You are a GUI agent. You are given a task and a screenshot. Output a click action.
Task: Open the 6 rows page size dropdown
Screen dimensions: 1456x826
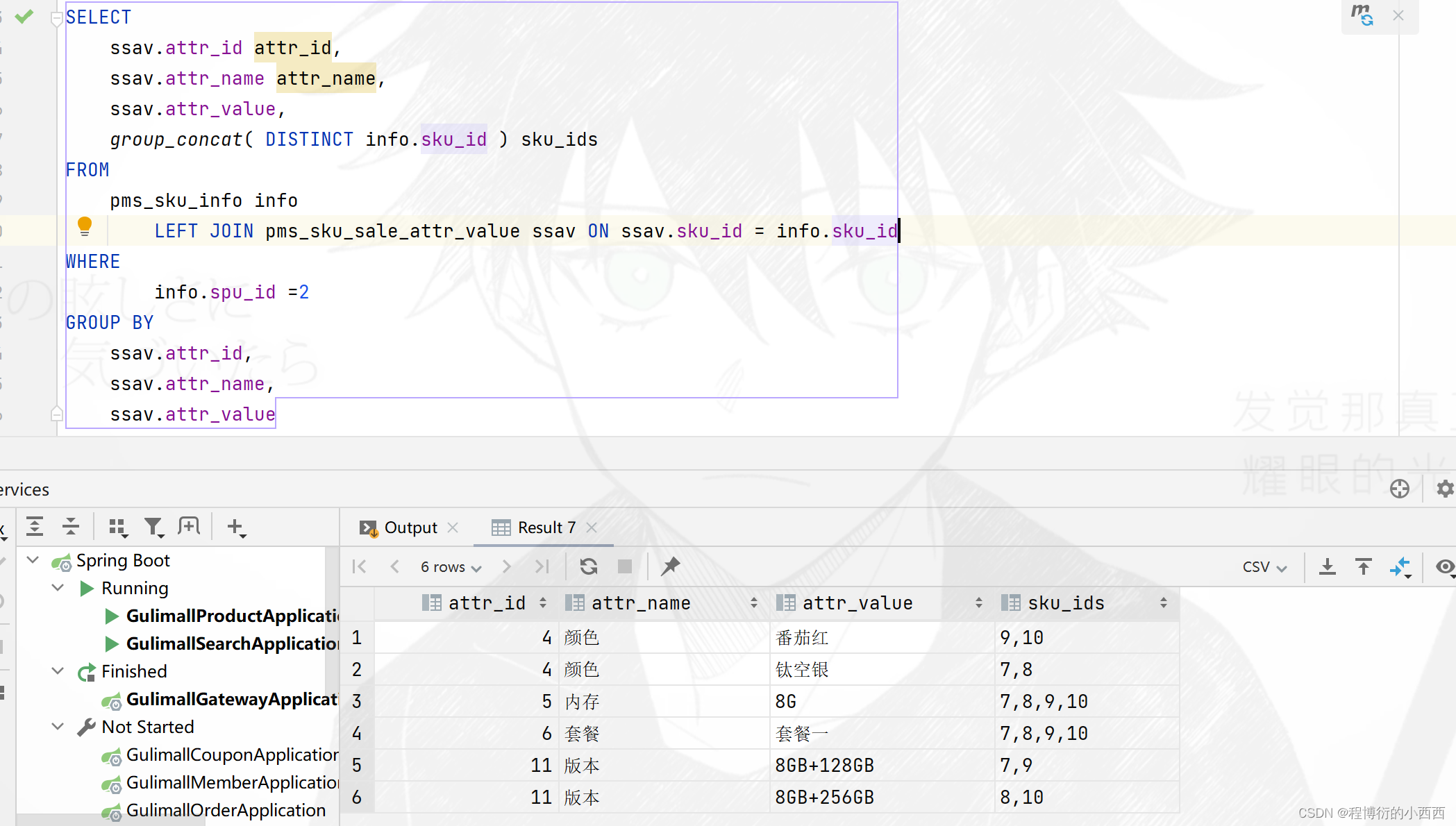[x=451, y=566]
